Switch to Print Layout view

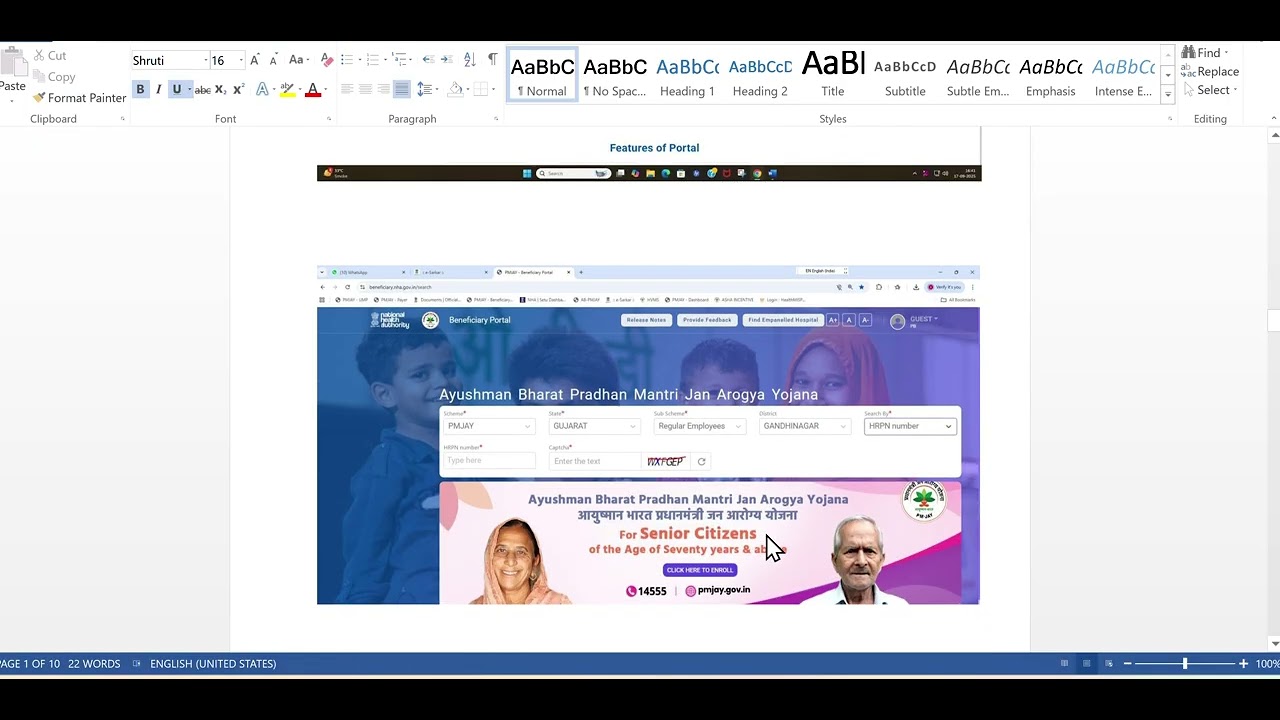(1087, 664)
